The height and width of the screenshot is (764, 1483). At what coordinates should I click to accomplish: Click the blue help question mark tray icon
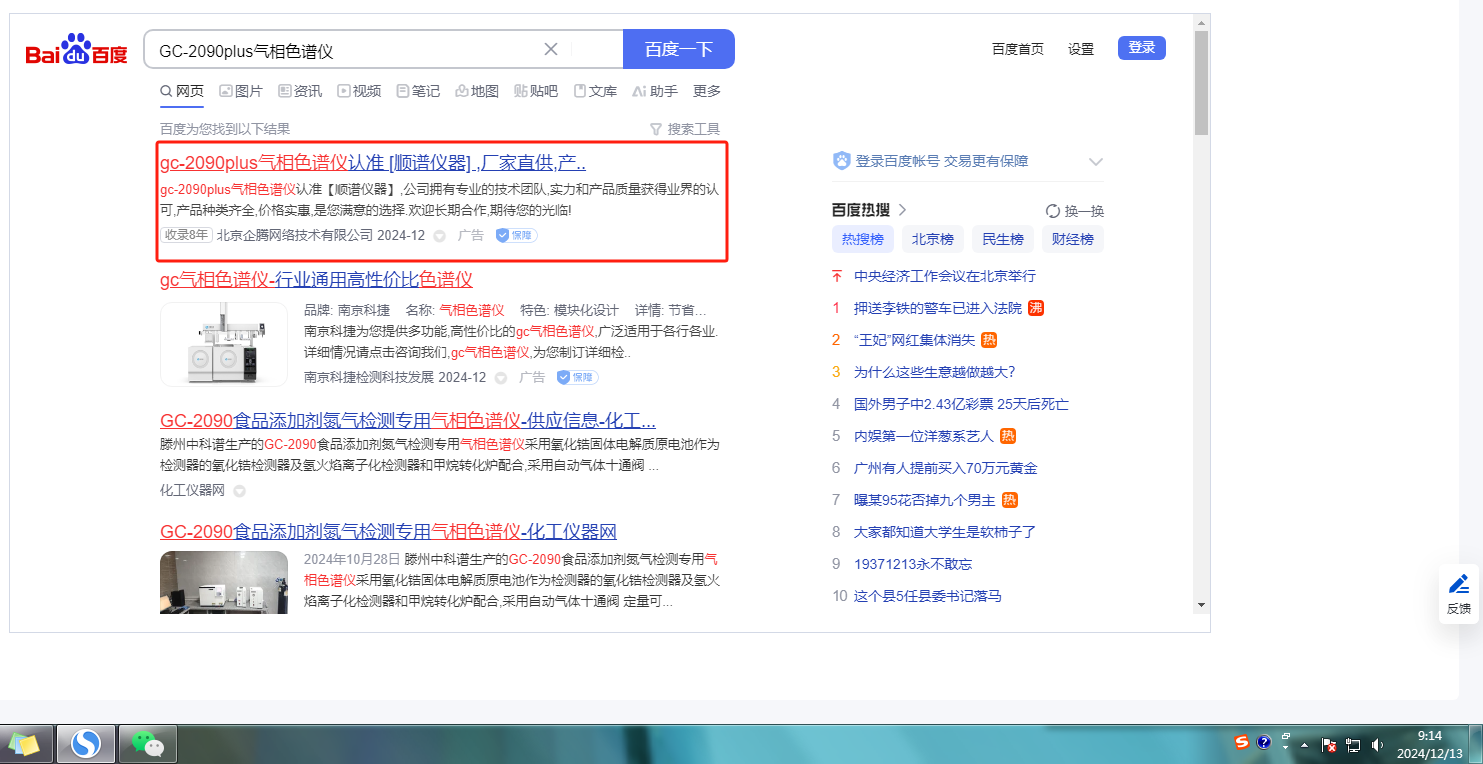click(x=1264, y=743)
